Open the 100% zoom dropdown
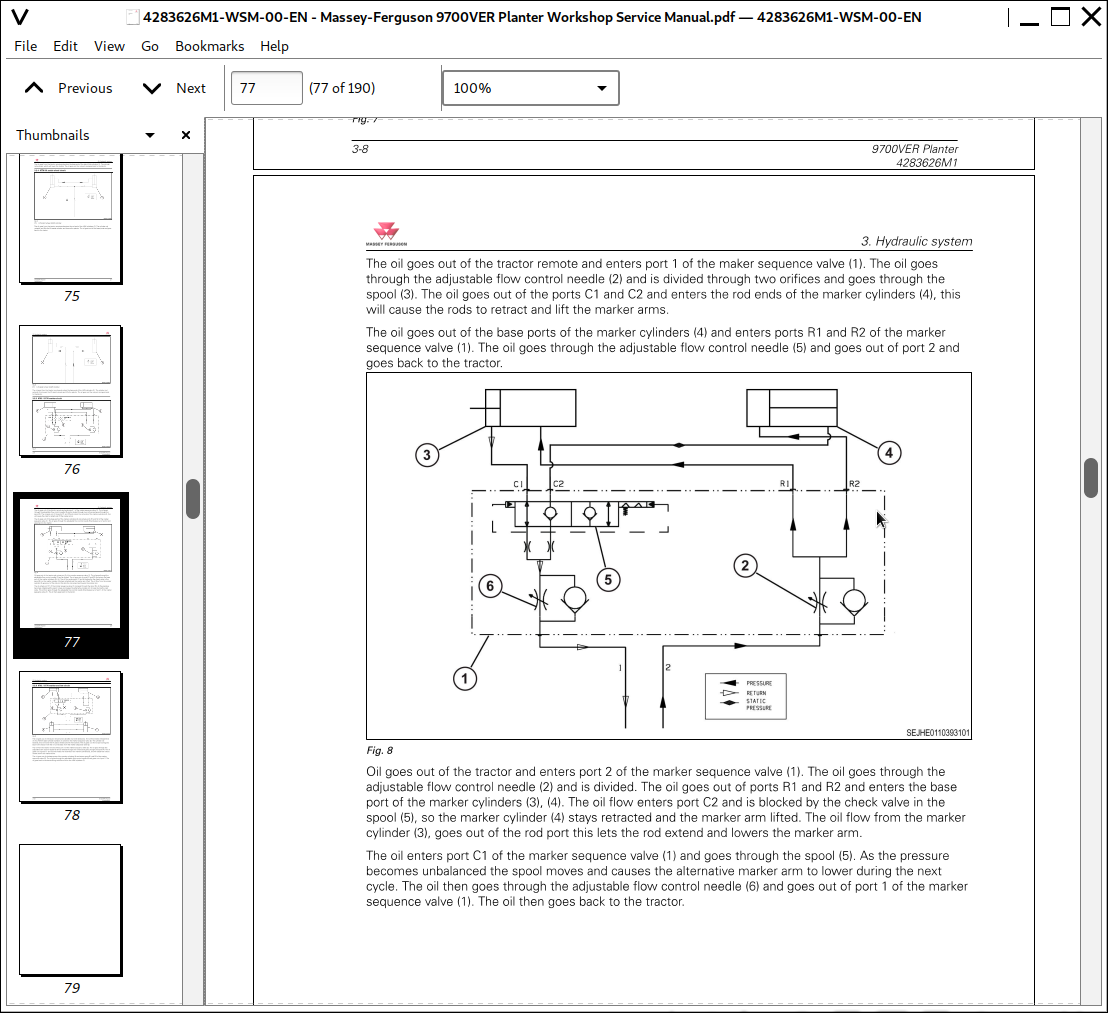The height and width of the screenshot is (1013, 1108). (x=531, y=88)
